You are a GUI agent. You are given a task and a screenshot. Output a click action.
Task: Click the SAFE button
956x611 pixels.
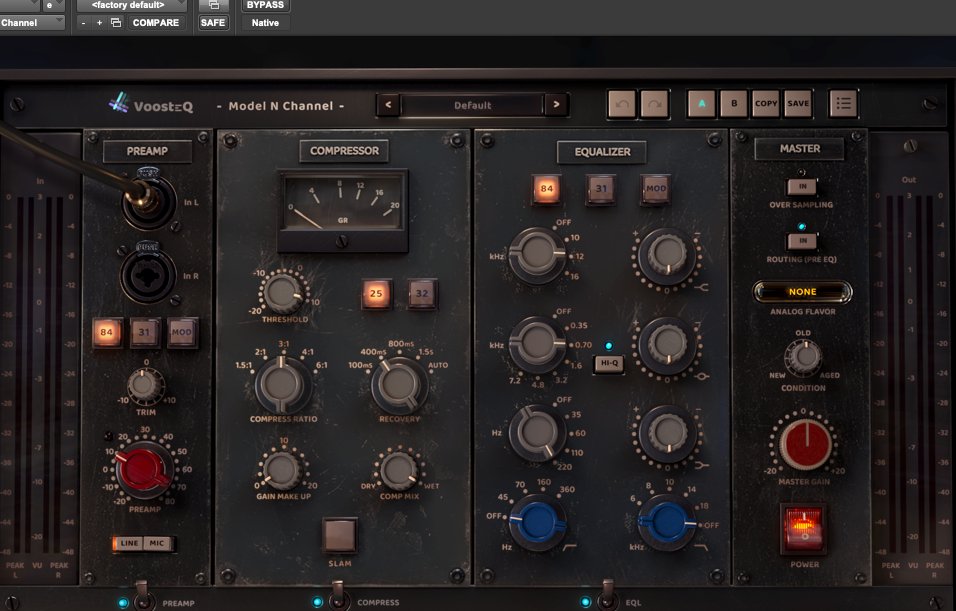point(213,23)
